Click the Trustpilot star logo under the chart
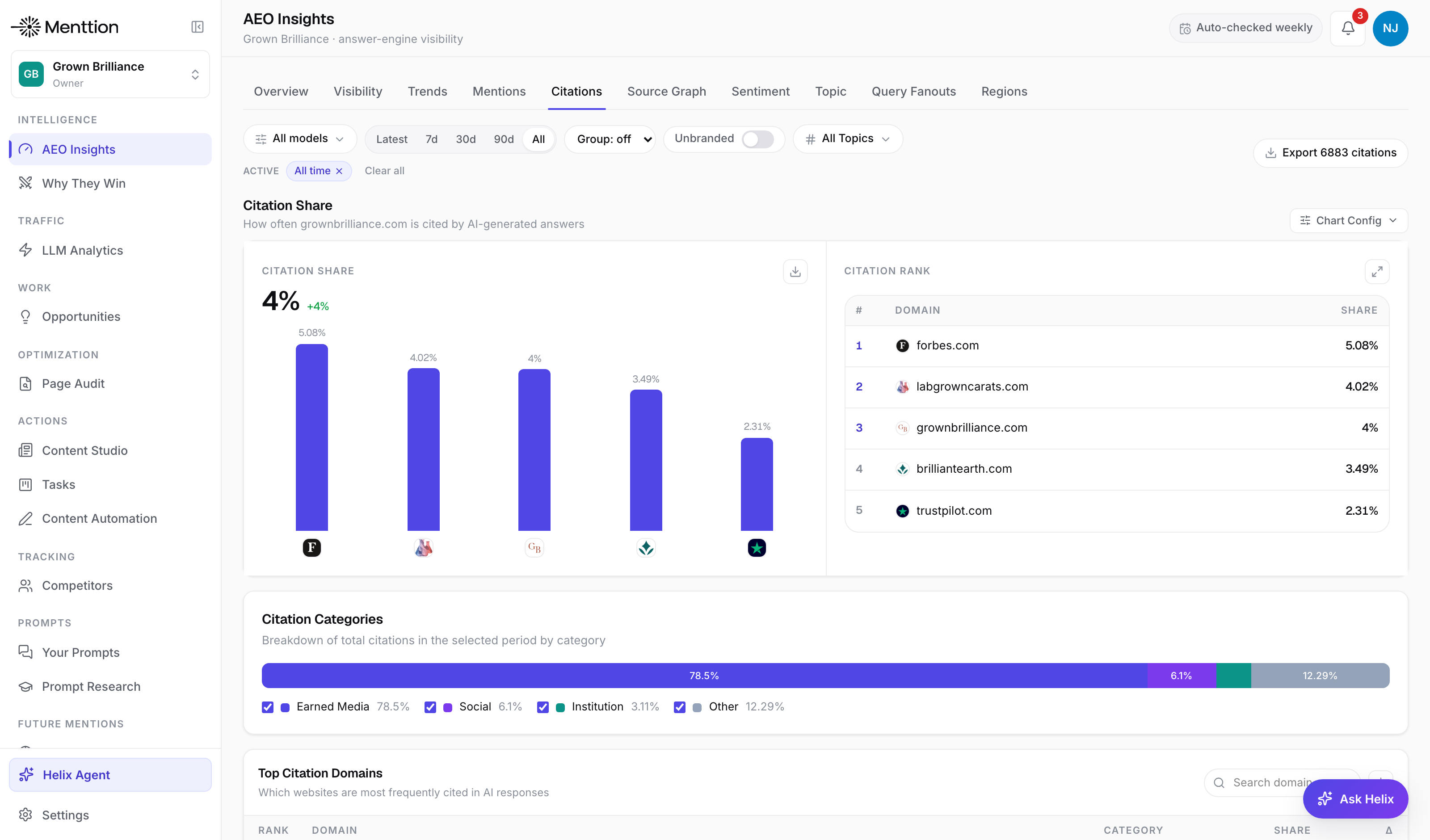This screenshot has width=1430, height=840. point(757,548)
